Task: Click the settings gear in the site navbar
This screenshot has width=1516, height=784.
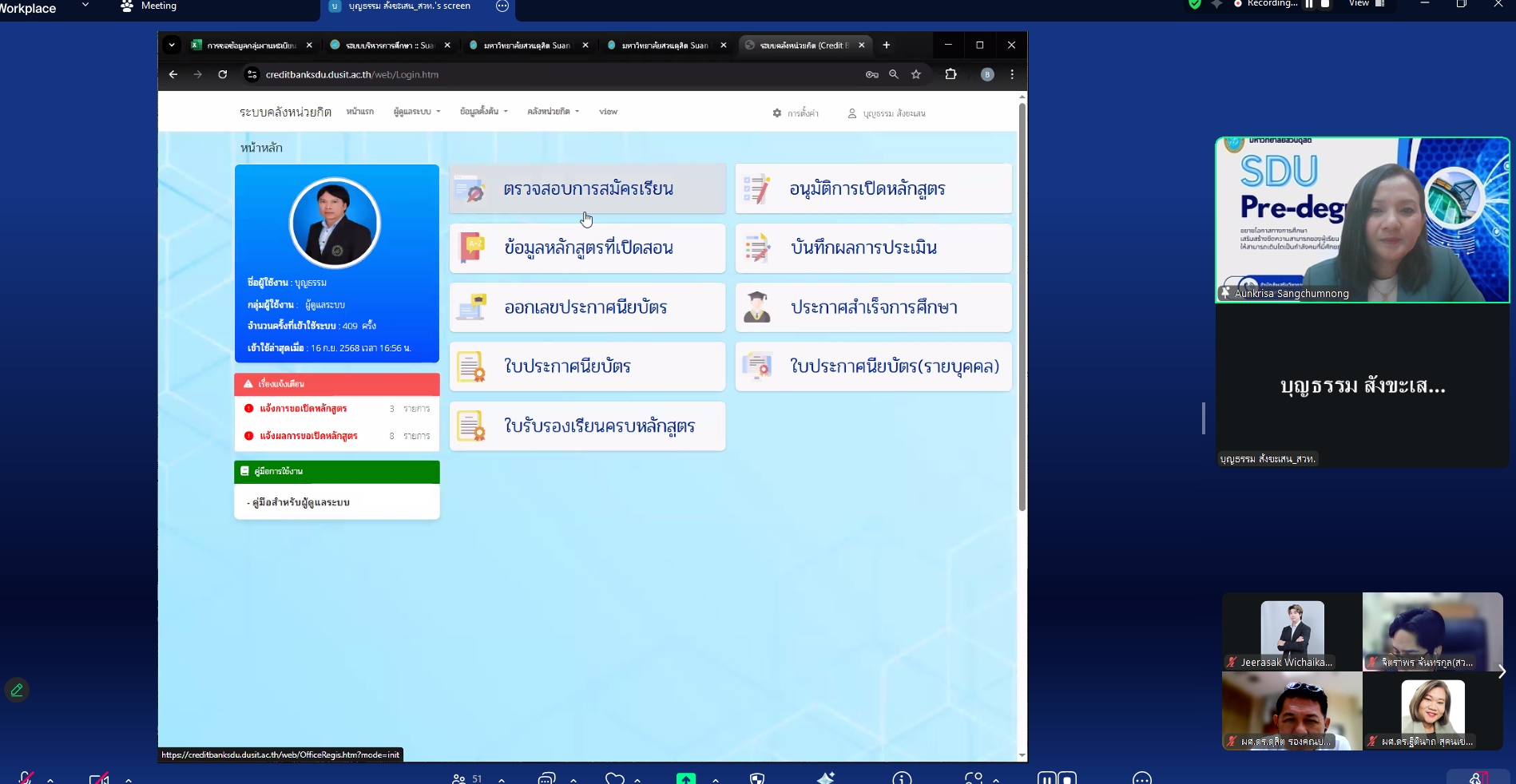Action: (x=777, y=113)
